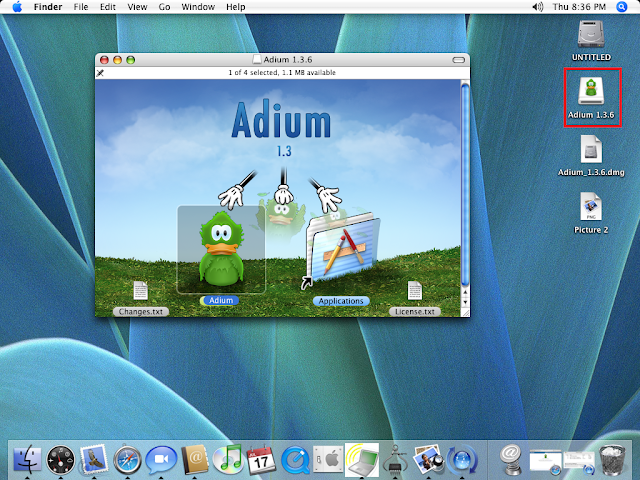This screenshot has width=640, height=480.
Task: Toggle the toolbar with the pill button
Action: click(458, 60)
